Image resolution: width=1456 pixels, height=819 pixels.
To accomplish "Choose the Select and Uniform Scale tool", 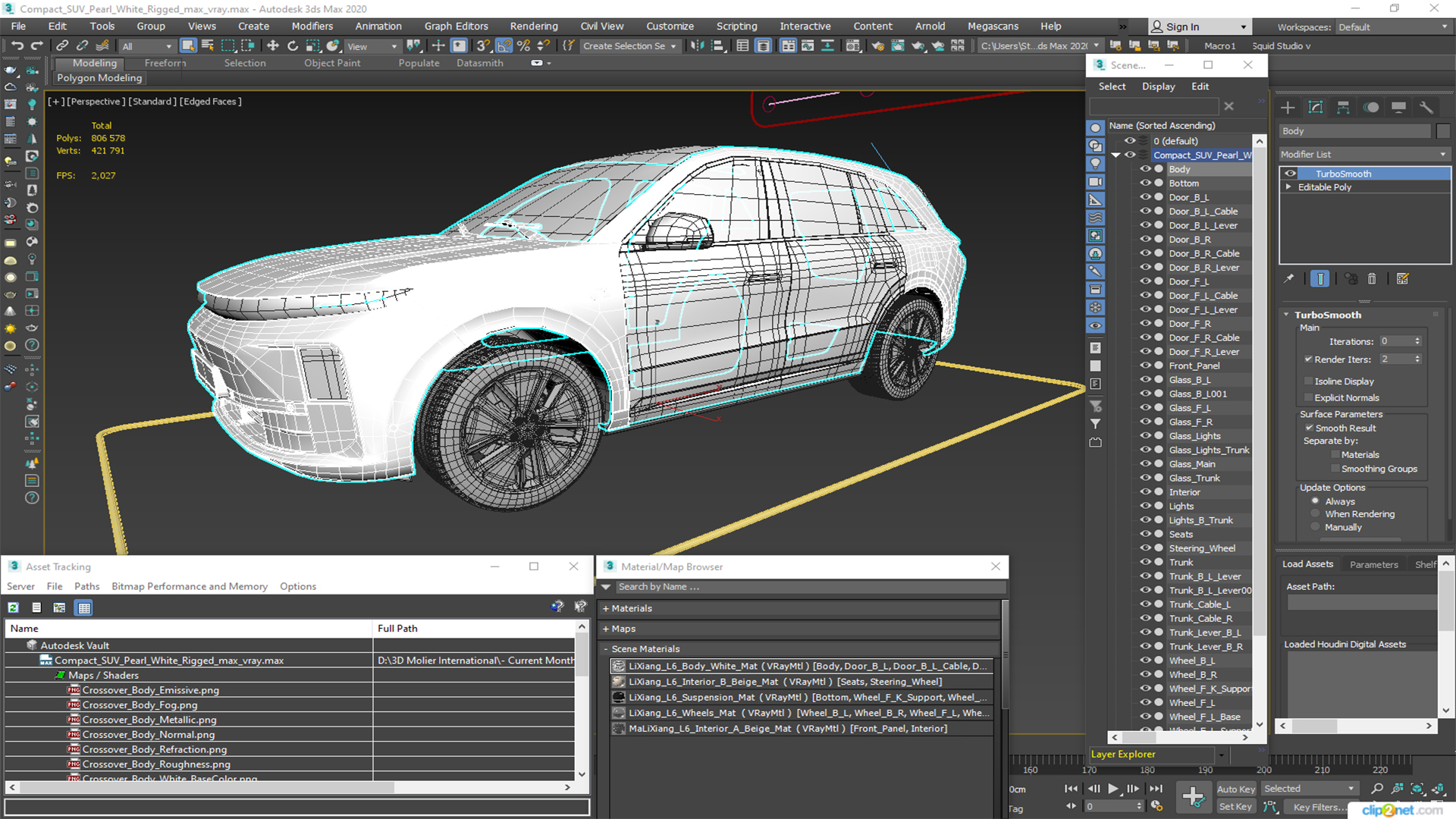I will (x=312, y=46).
